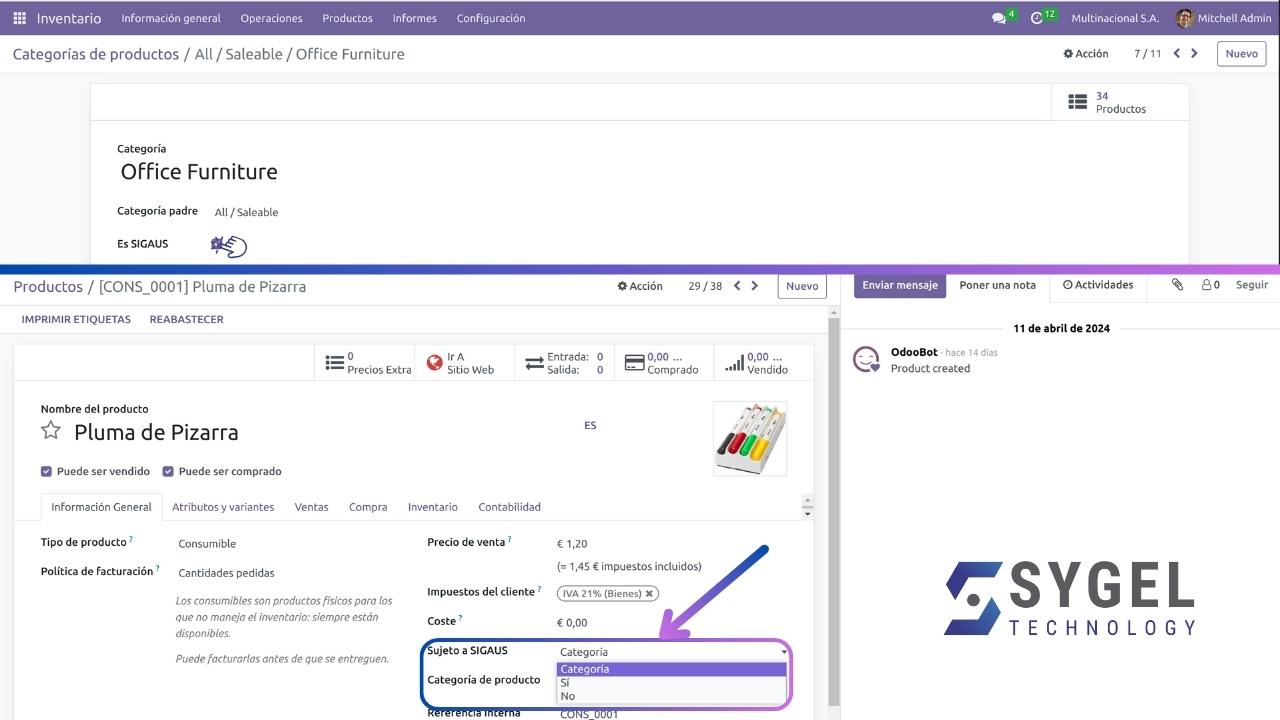
Task: Switch to Inventario tab
Action: click(432, 507)
